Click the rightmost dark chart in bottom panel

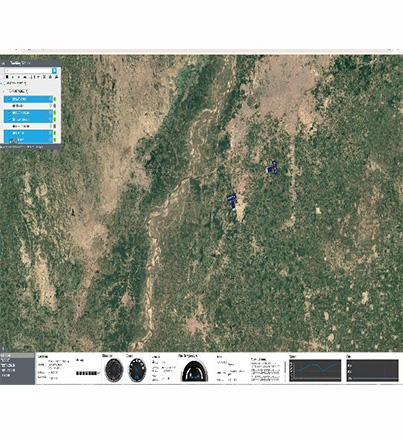(x=373, y=370)
